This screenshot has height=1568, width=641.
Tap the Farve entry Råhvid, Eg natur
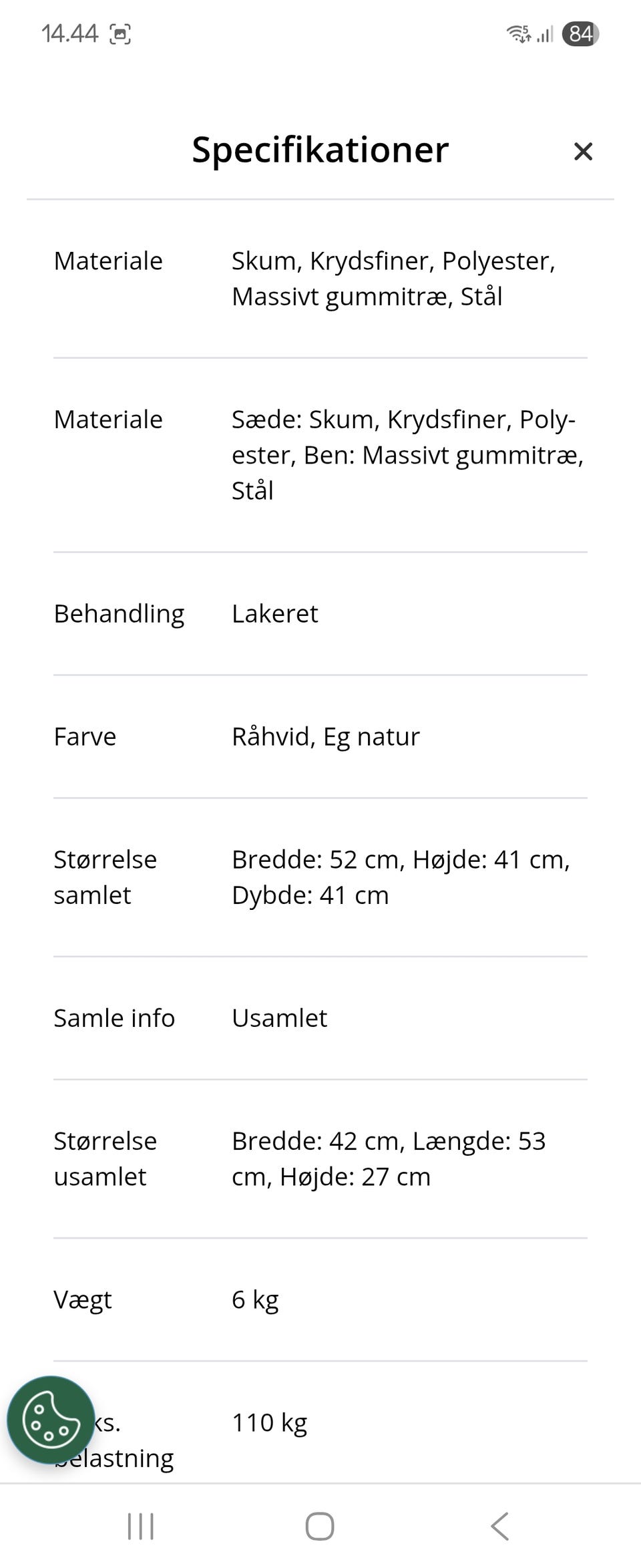tap(325, 736)
